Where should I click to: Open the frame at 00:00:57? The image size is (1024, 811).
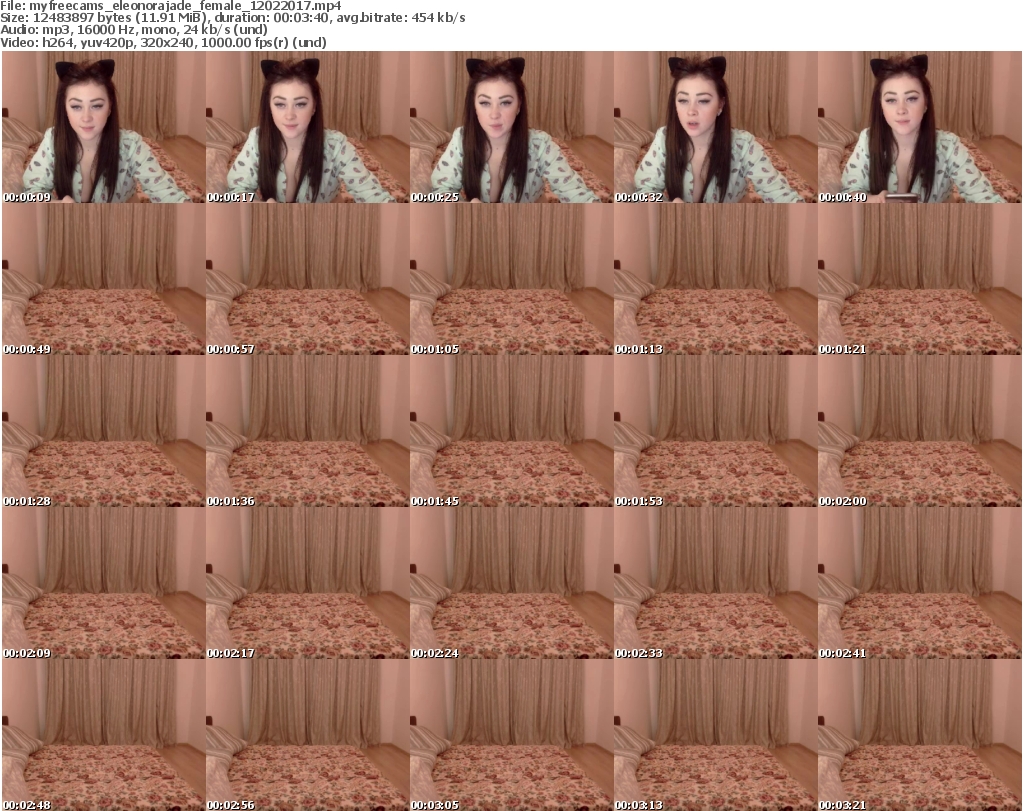tap(308, 279)
